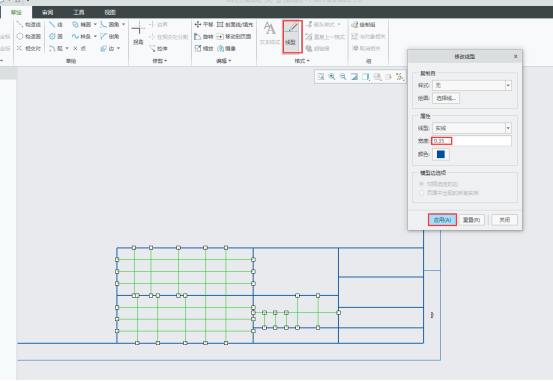Click the 宽度 width input field
Image resolution: width=553 pixels, height=381 pixels.
pyautogui.click(x=472, y=141)
